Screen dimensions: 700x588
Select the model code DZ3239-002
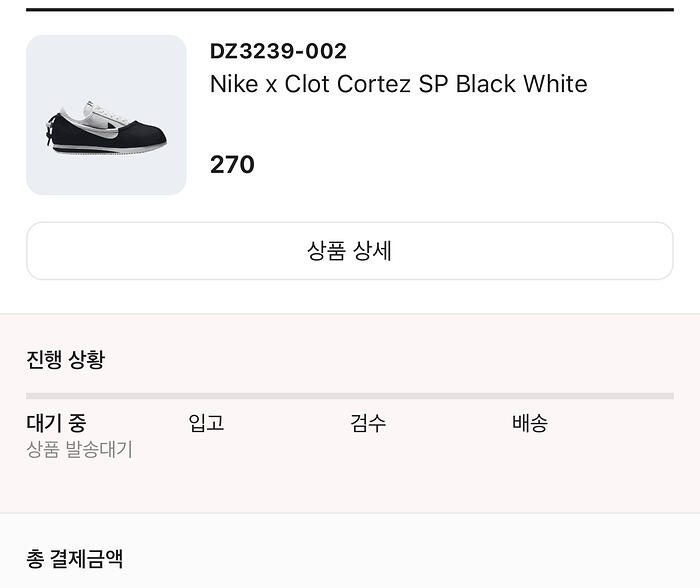(x=278, y=51)
